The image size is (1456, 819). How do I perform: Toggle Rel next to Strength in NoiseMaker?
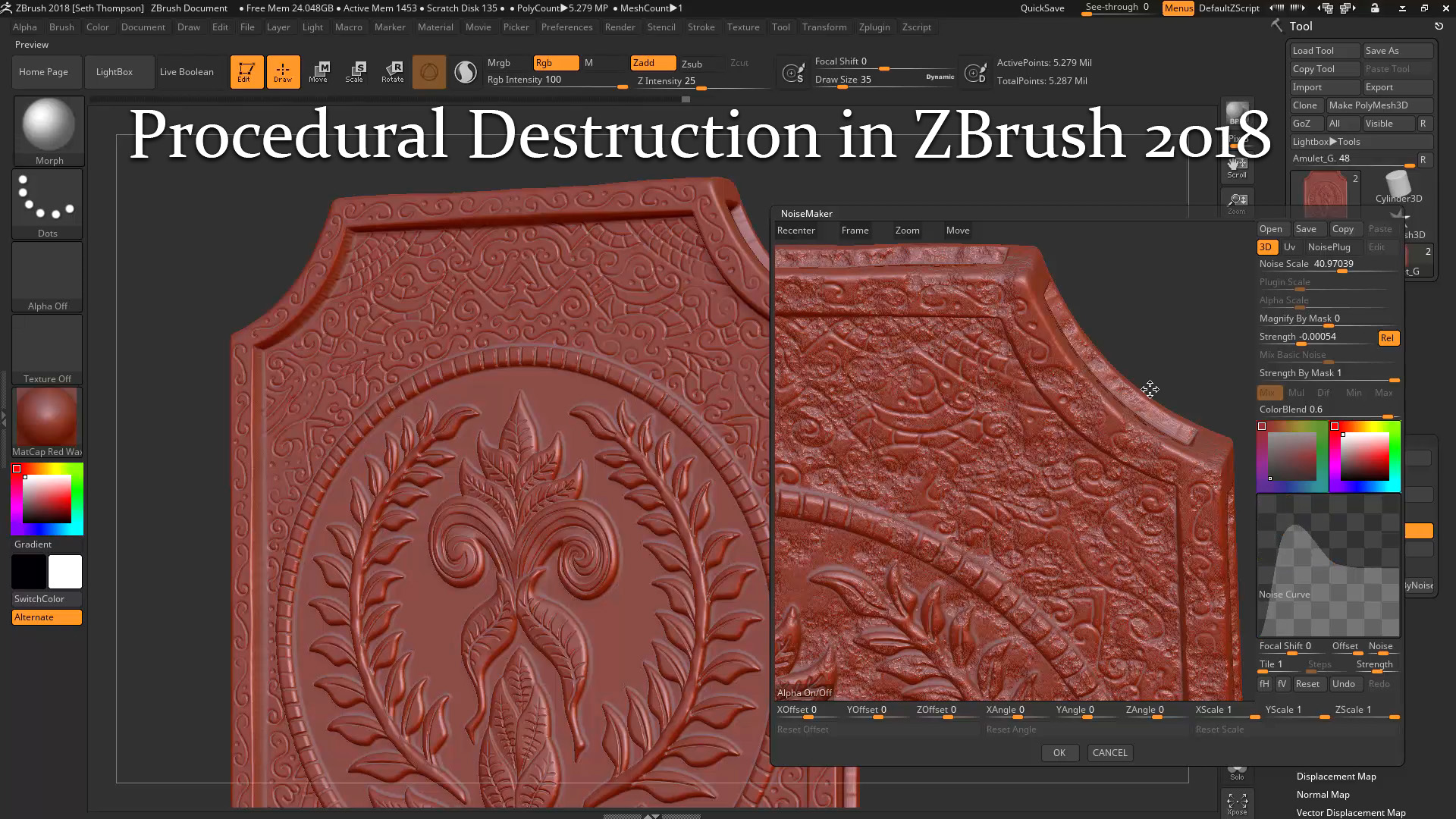[x=1388, y=338]
